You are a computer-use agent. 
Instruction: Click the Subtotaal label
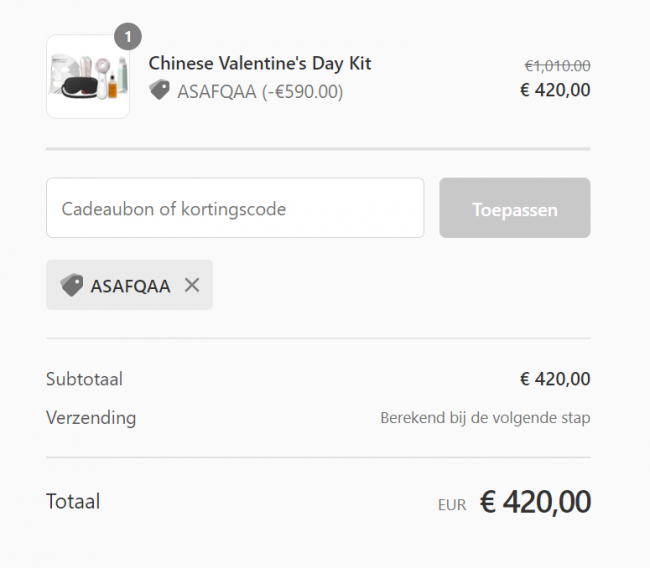[85, 379]
